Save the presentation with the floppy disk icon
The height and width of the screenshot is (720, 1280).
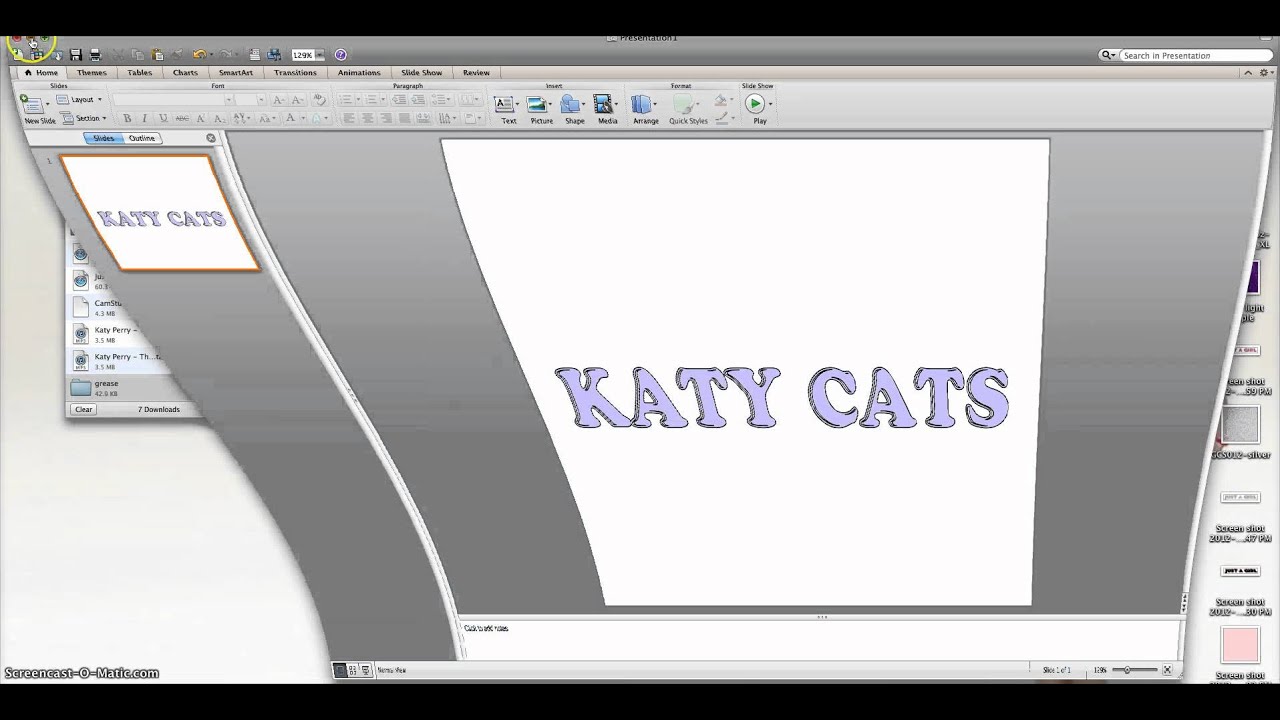76,55
